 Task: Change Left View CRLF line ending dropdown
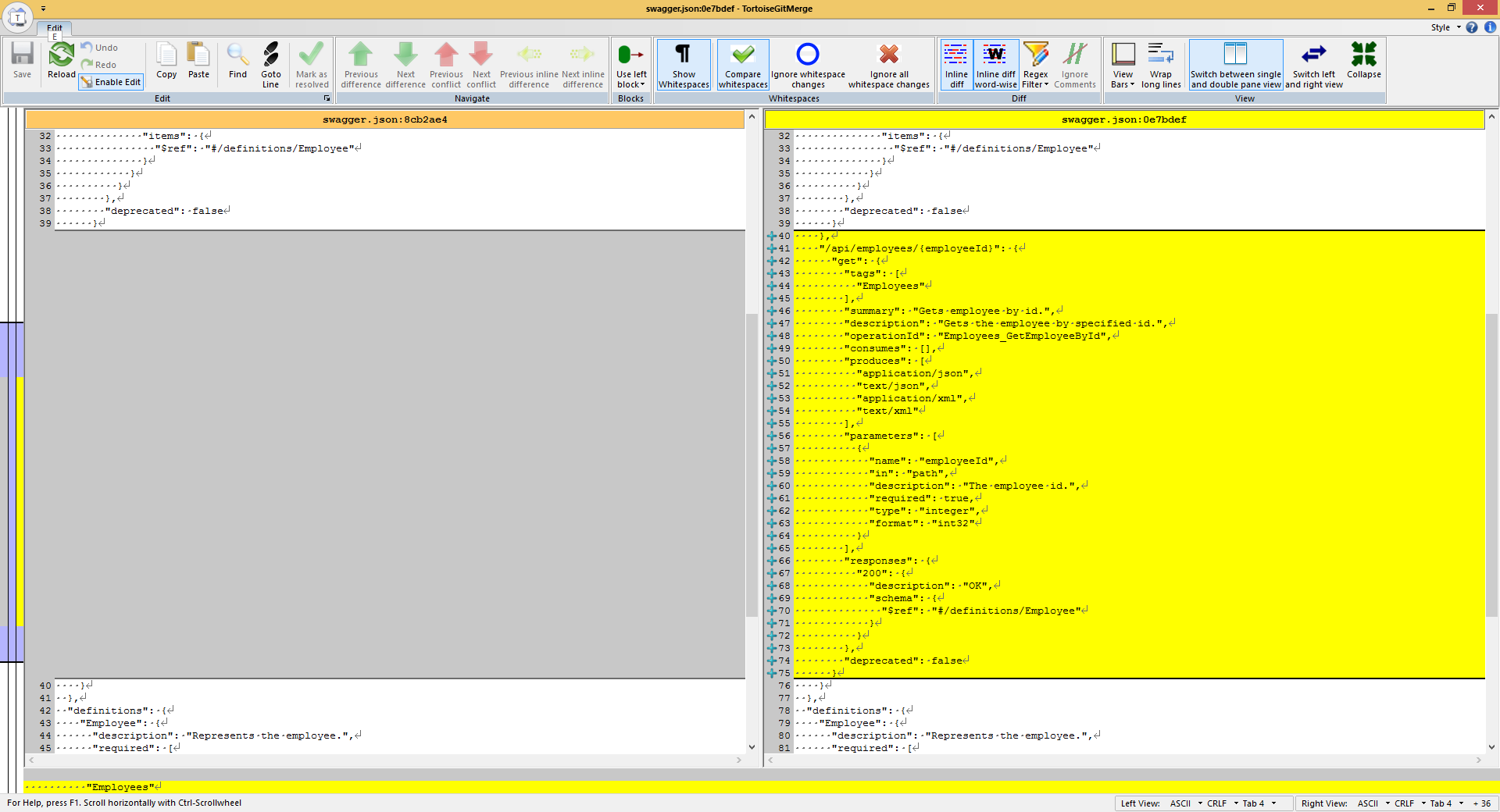click(1223, 803)
